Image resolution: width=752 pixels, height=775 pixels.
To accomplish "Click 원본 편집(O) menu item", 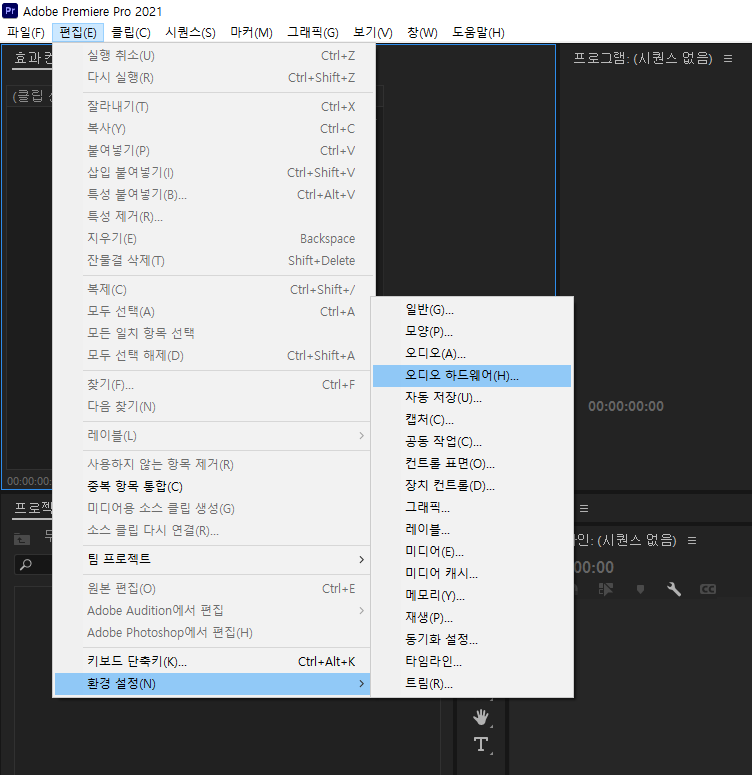I will 212,589.
